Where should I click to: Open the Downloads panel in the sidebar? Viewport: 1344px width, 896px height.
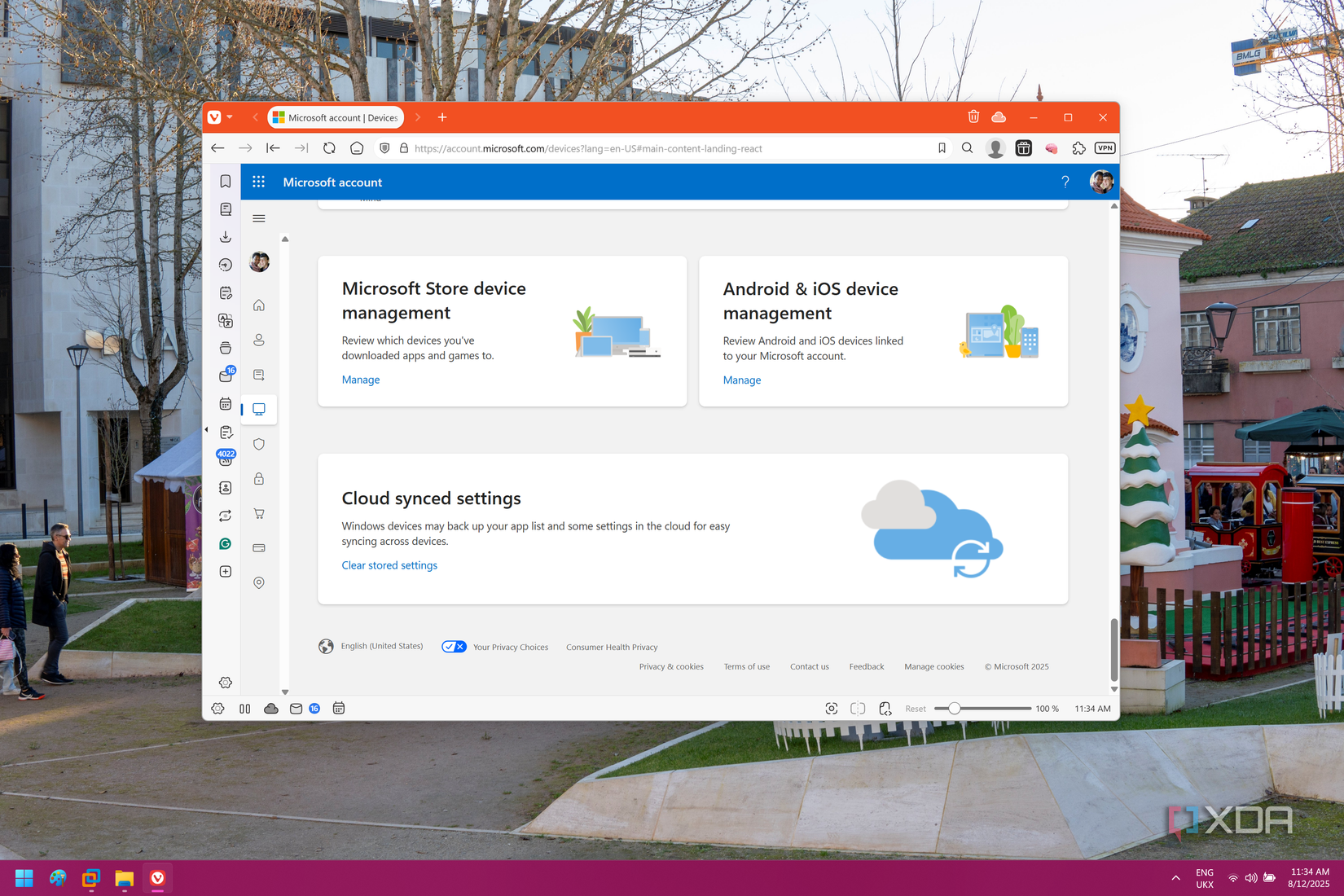(226, 236)
